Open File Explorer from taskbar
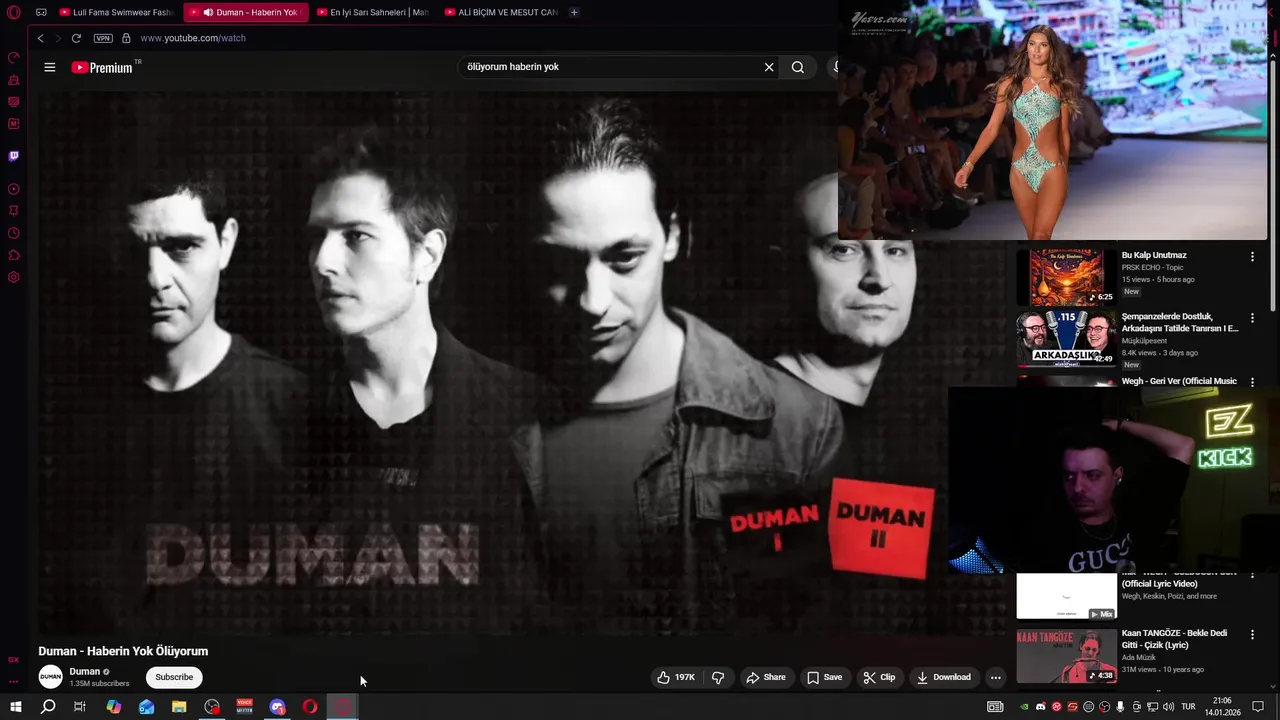The width and height of the screenshot is (1280, 720). 179,707
